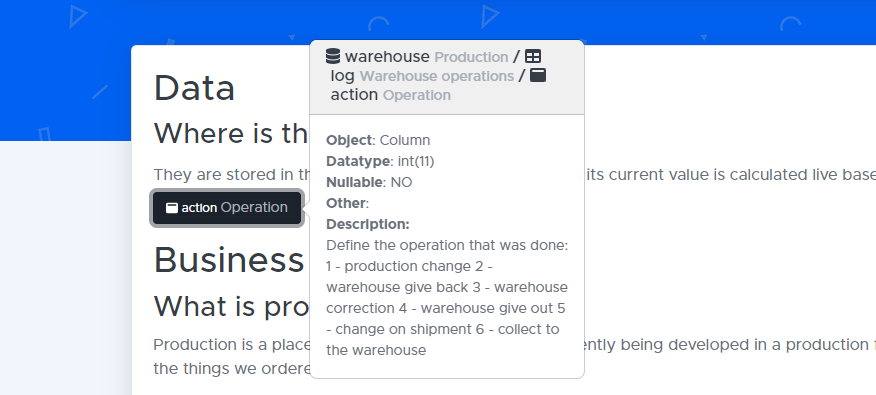Click the gray Production label
The width and height of the screenshot is (876, 395).
471,57
